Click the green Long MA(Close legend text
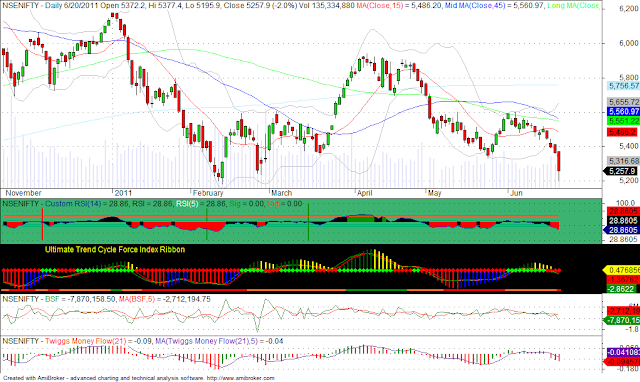This screenshot has height=382, width=640. pyautogui.click(x=573, y=5)
